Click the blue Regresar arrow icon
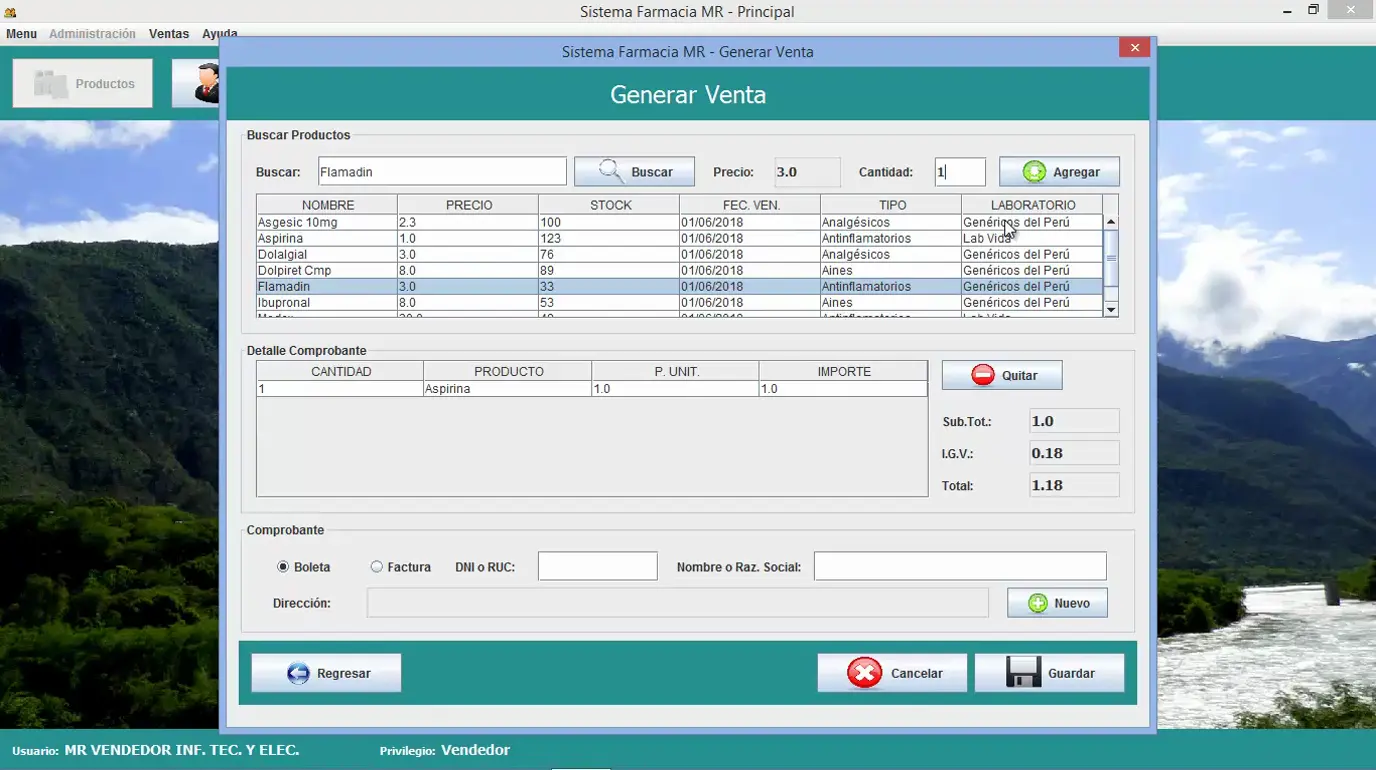Viewport: 1376px width, 770px height. [x=298, y=673]
